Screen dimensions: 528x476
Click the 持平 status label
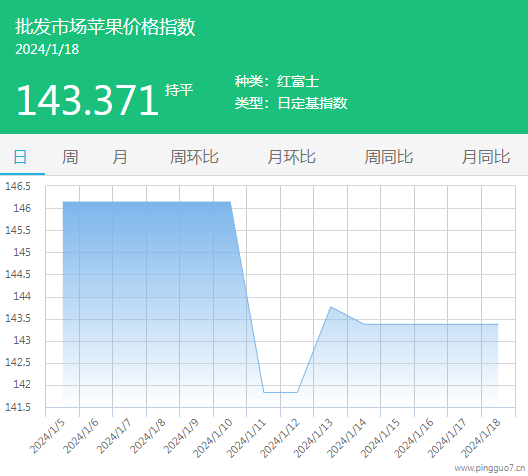click(179, 90)
